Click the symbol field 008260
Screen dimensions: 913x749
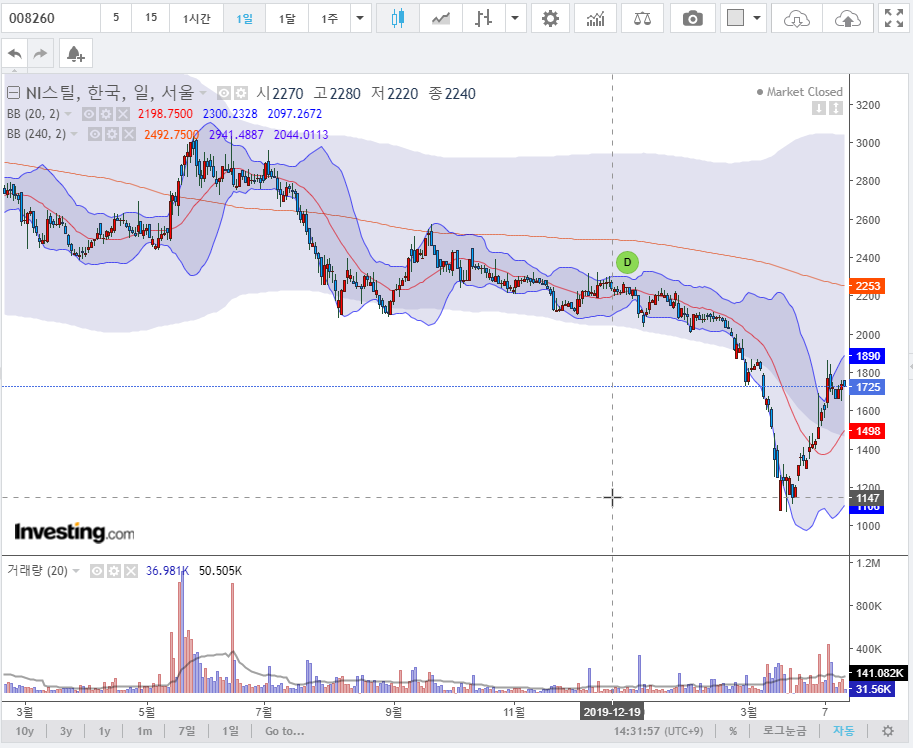click(x=51, y=19)
